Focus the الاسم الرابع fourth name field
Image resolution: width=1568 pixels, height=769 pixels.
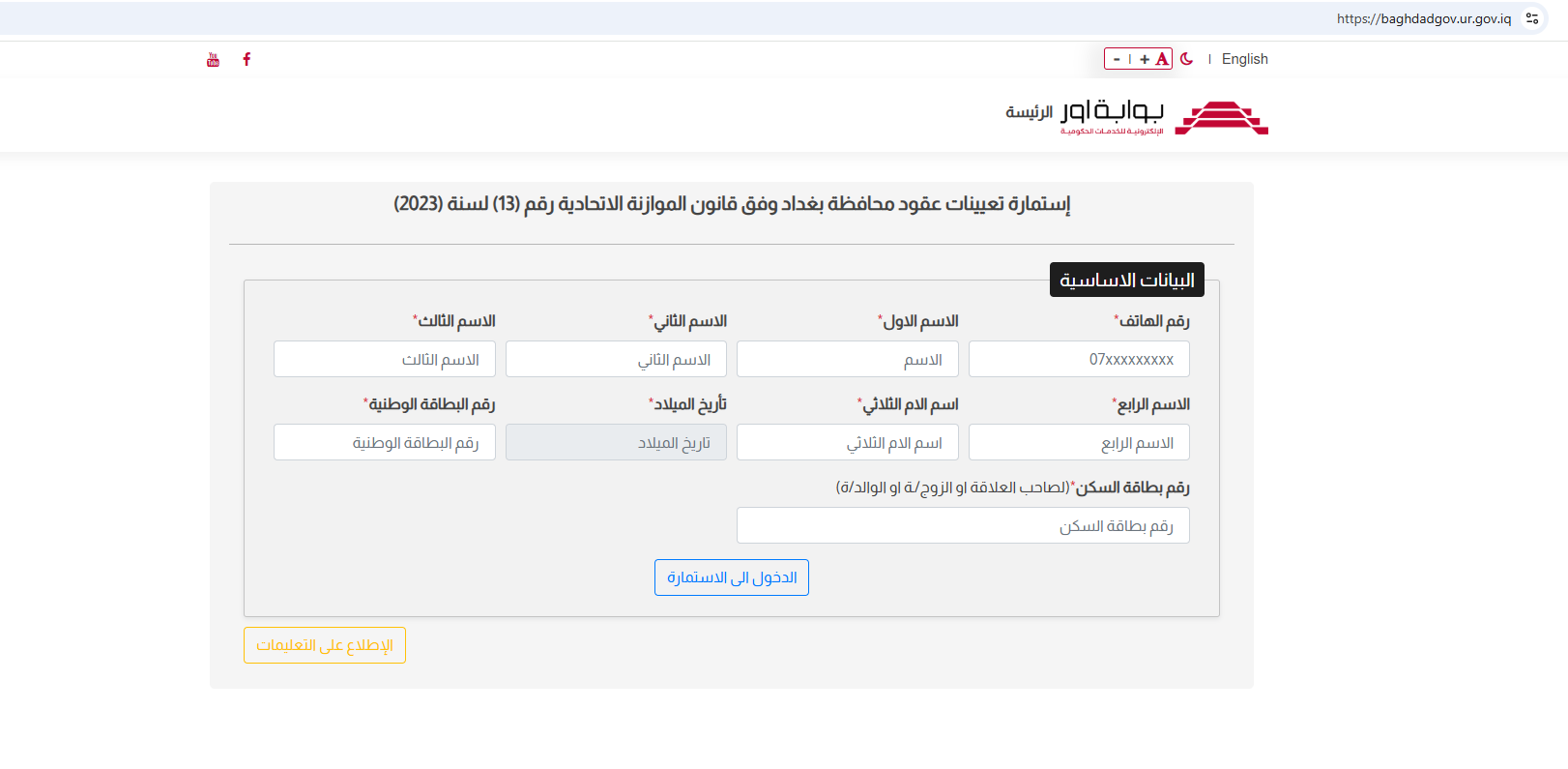coord(1079,442)
